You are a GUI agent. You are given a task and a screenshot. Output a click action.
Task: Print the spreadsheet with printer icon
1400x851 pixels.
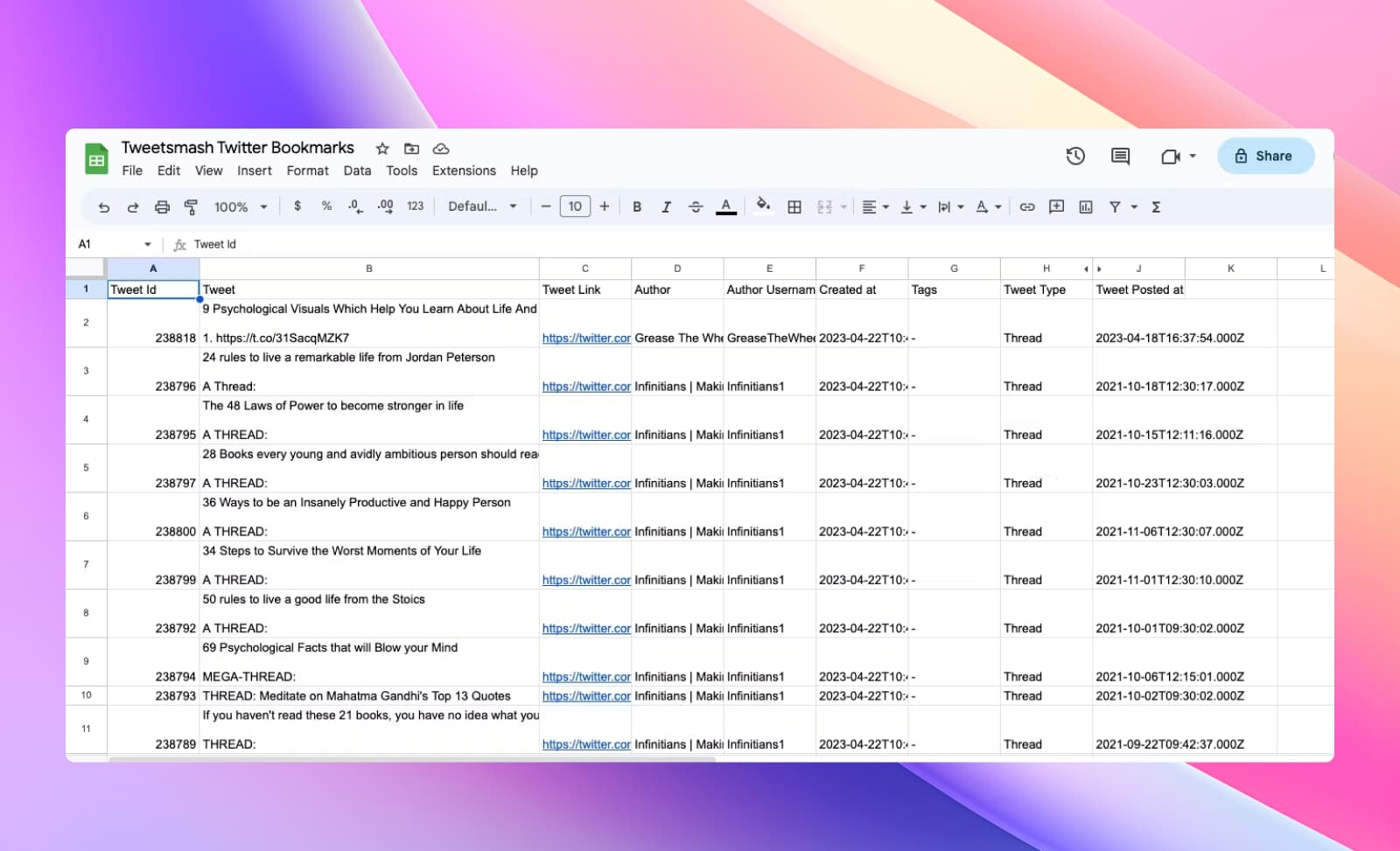[162, 207]
